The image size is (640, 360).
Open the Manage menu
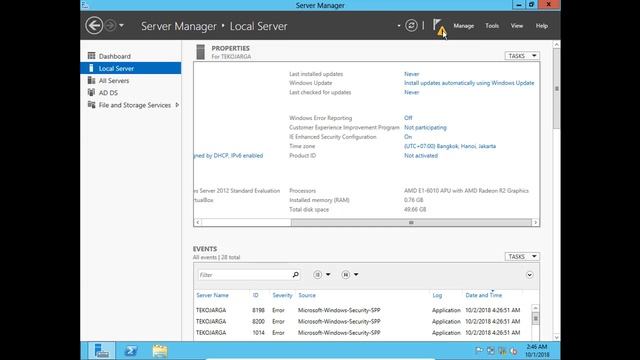[464, 26]
